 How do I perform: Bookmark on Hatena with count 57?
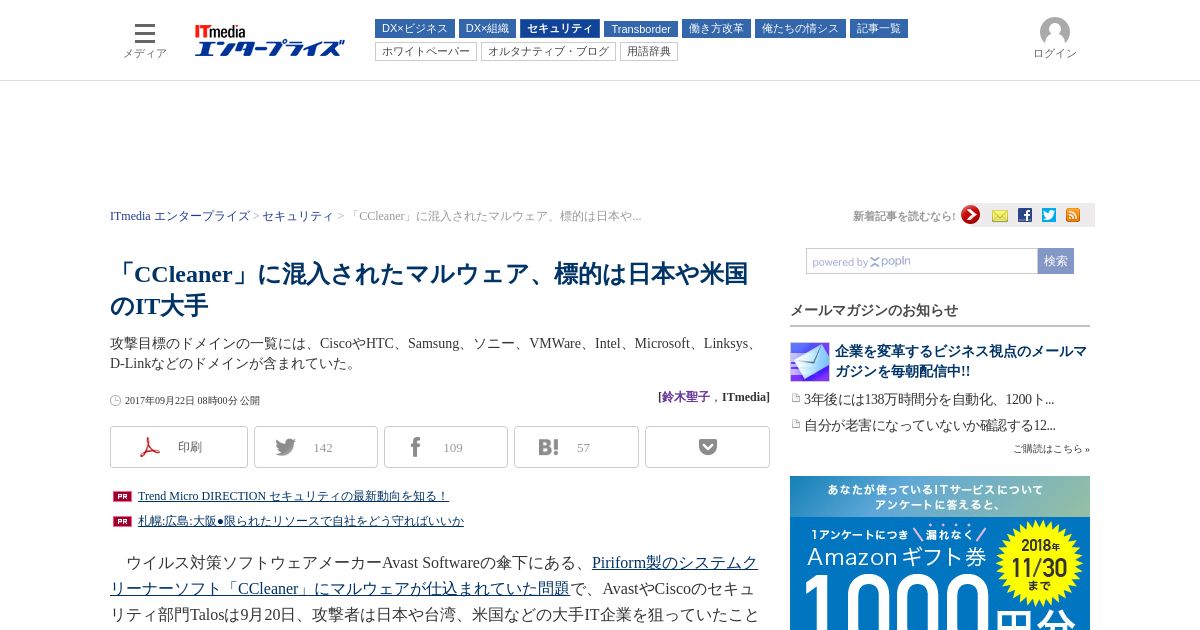click(x=576, y=447)
